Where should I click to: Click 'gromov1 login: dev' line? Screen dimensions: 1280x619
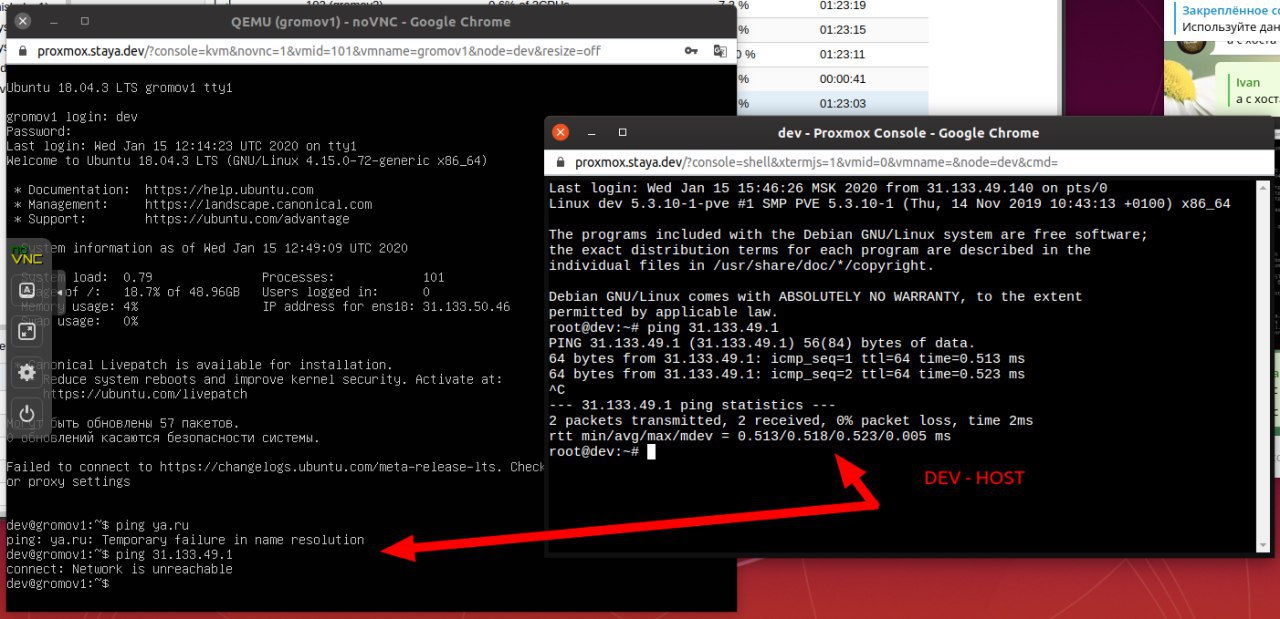tap(72, 117)
